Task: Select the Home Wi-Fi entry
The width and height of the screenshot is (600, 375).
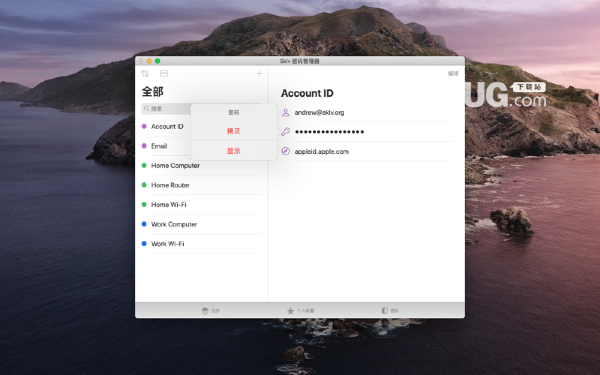Action: pyautogui.click(x=201, y=205)
